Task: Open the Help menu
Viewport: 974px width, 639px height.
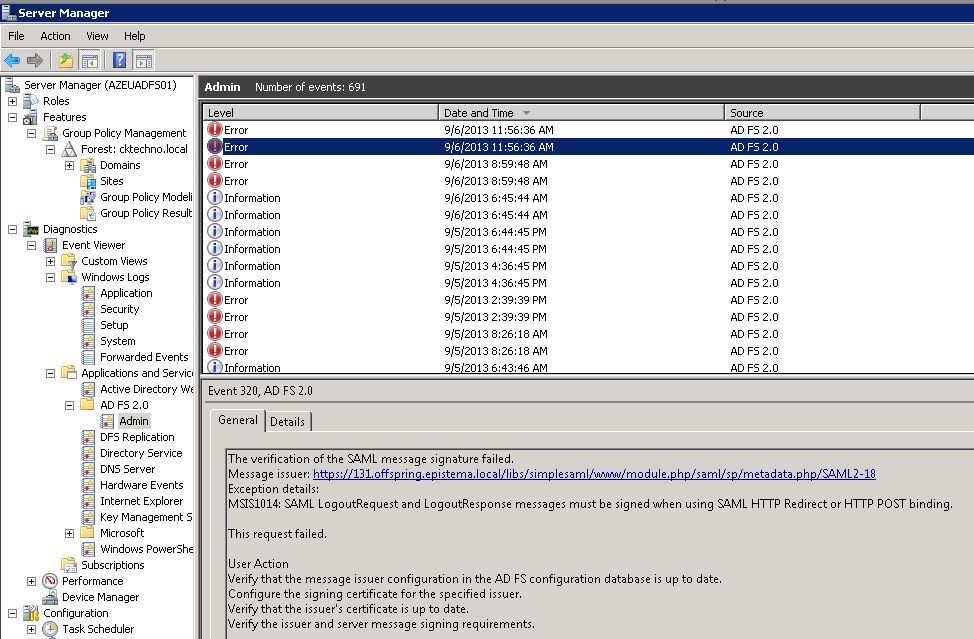Action: 134,36
